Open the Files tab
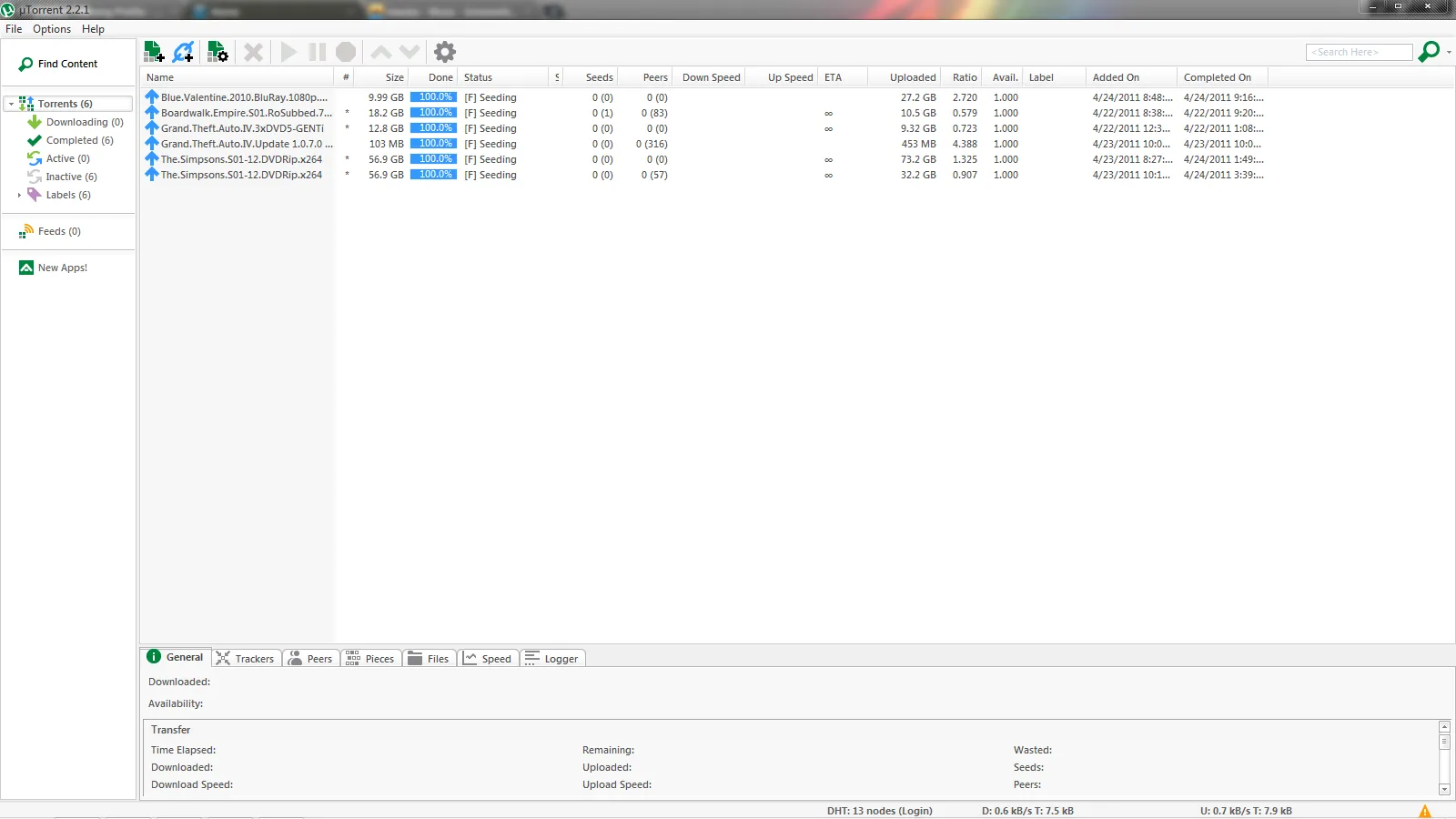 coord(429,659)
